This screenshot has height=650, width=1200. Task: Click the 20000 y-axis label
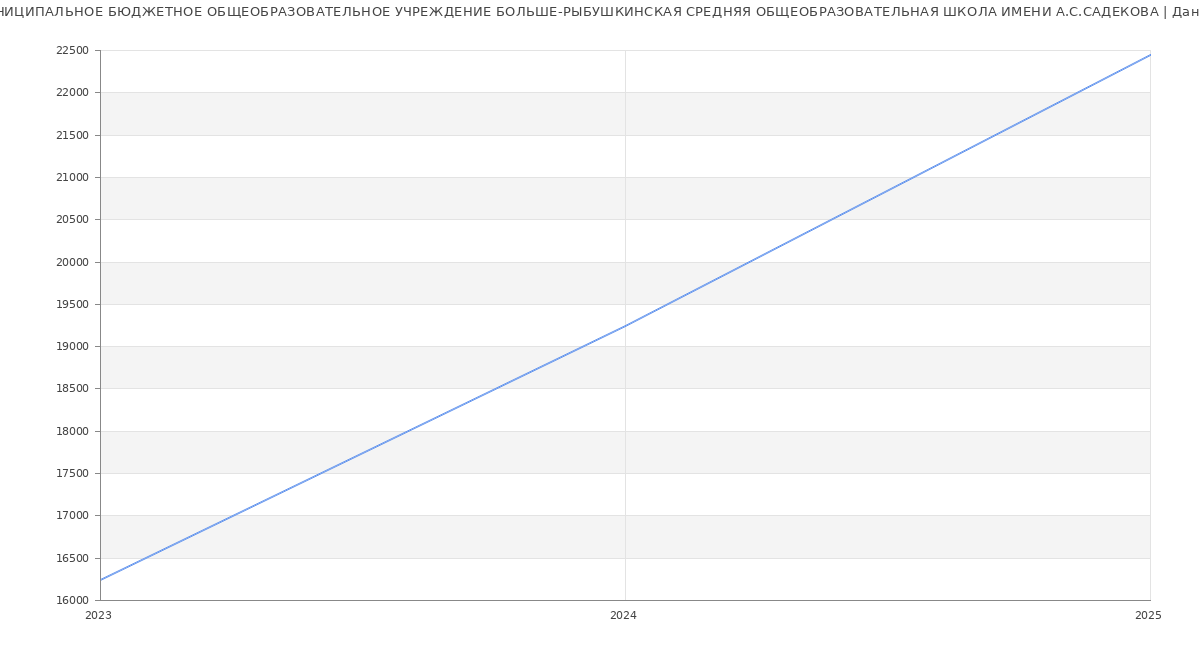[72, 263]
